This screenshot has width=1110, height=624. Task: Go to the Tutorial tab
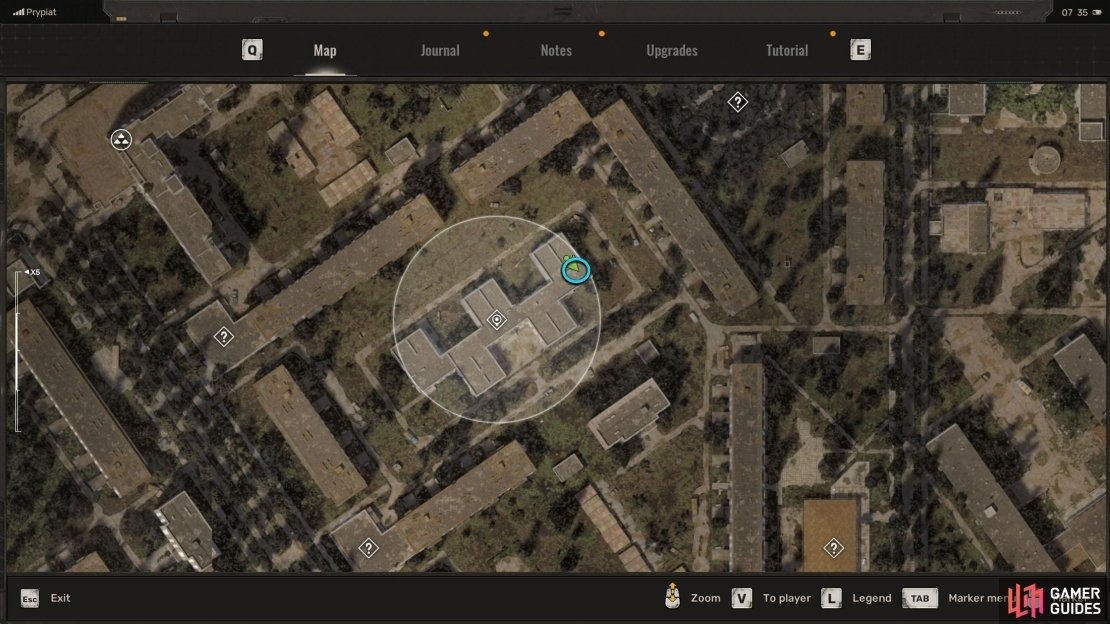[786, 50]
